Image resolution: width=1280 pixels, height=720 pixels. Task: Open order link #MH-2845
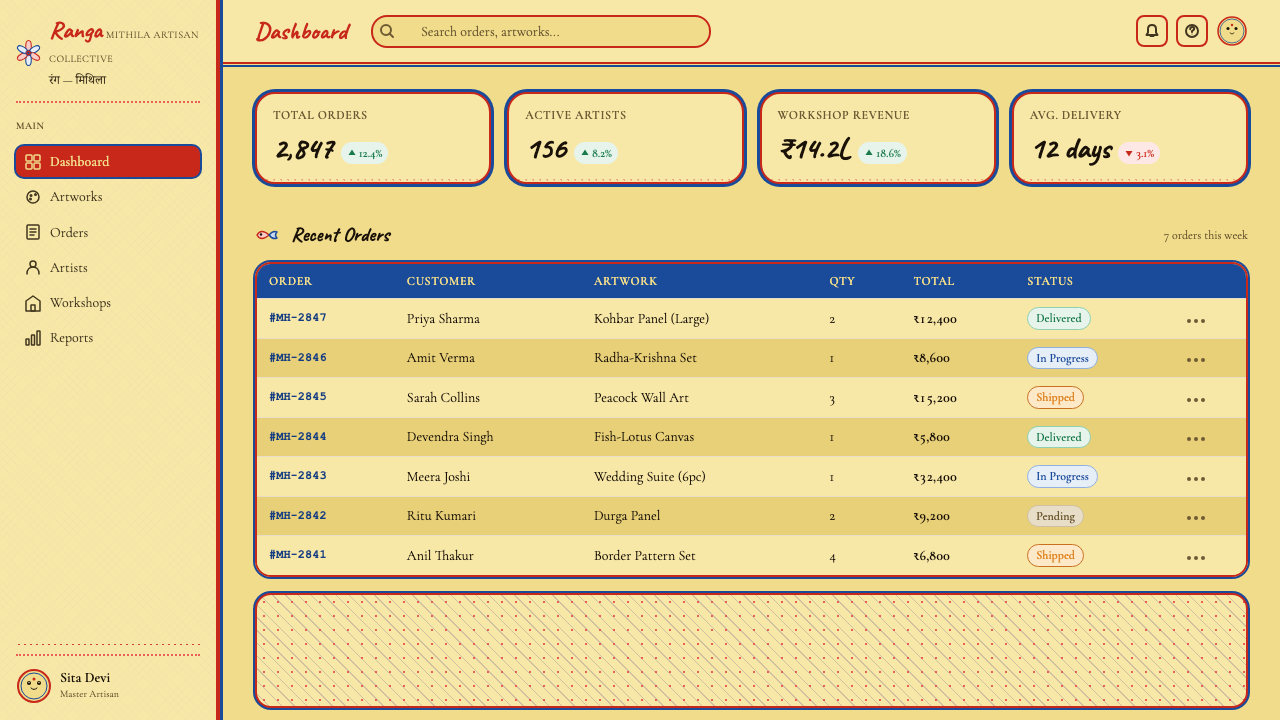coord(298,397)
